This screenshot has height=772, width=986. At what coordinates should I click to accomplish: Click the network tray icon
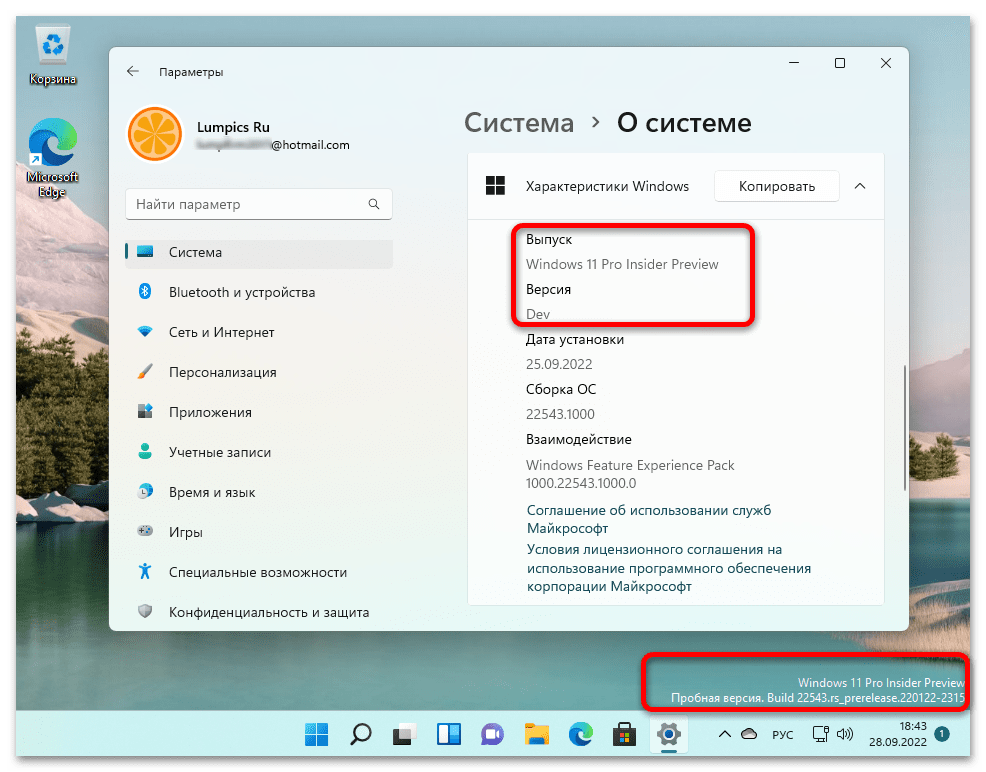[821, 734]
